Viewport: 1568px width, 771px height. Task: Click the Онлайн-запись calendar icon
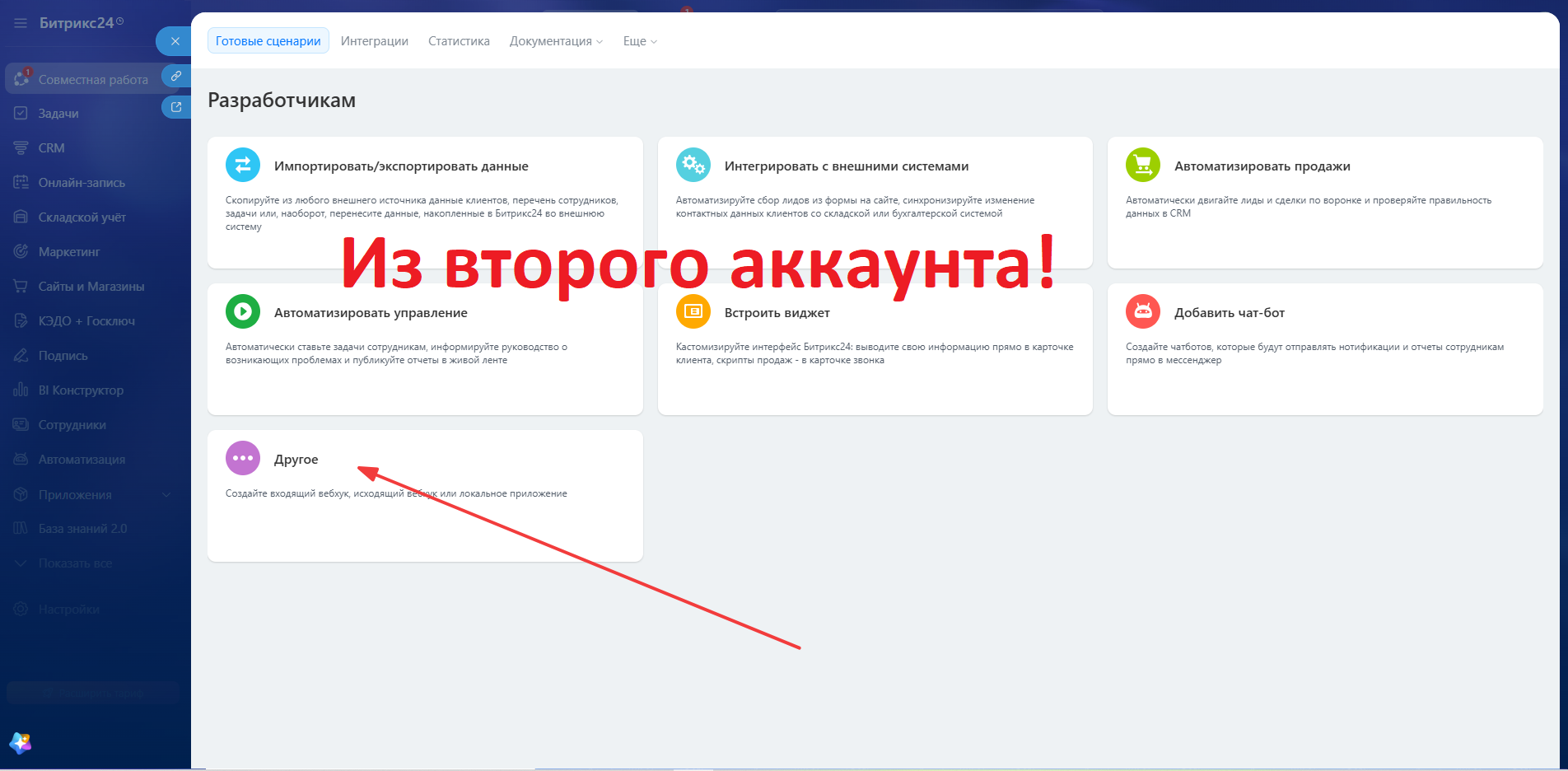click(21, 183)
